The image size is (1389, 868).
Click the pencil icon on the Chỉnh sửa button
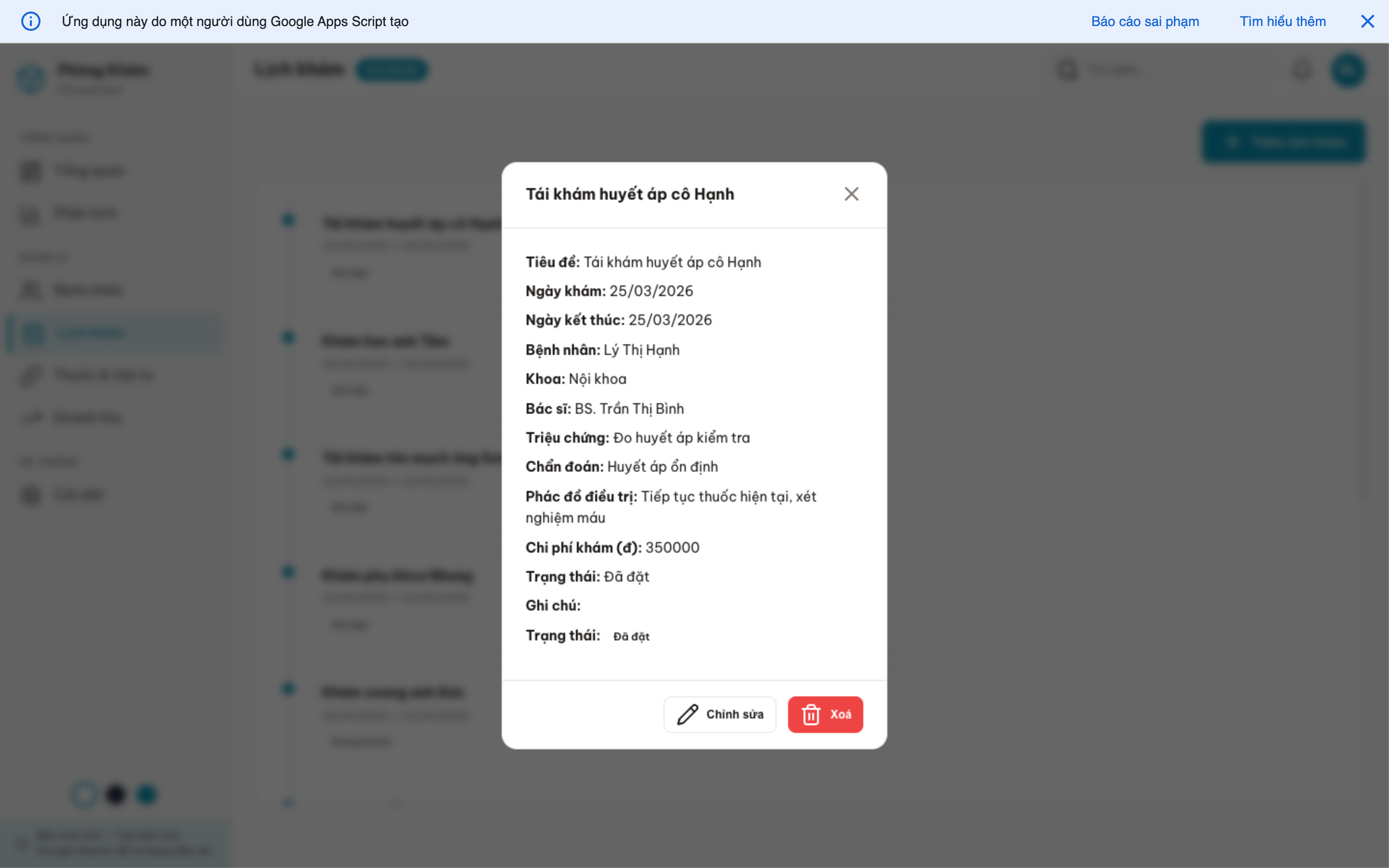pyautogui.click(x=687, y=714)
